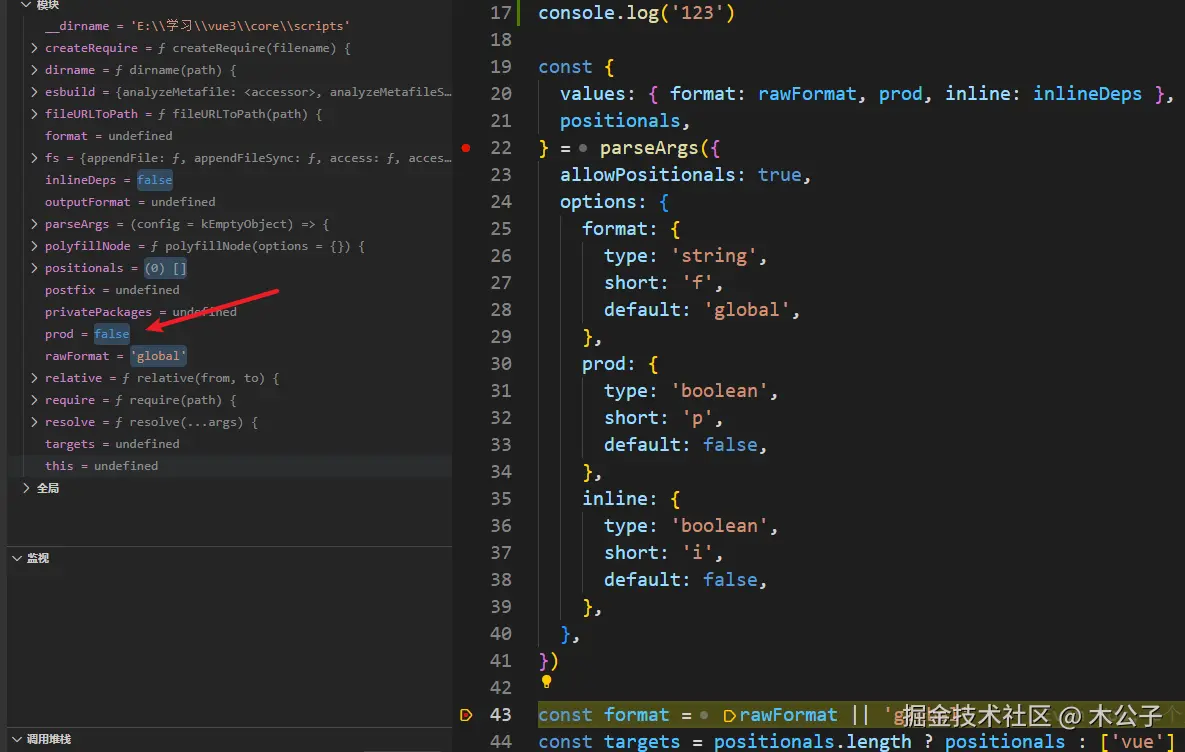Click line number 30 in the gutter
Viewport: 1185px width, 752px height.
click(x=500, y=364)
